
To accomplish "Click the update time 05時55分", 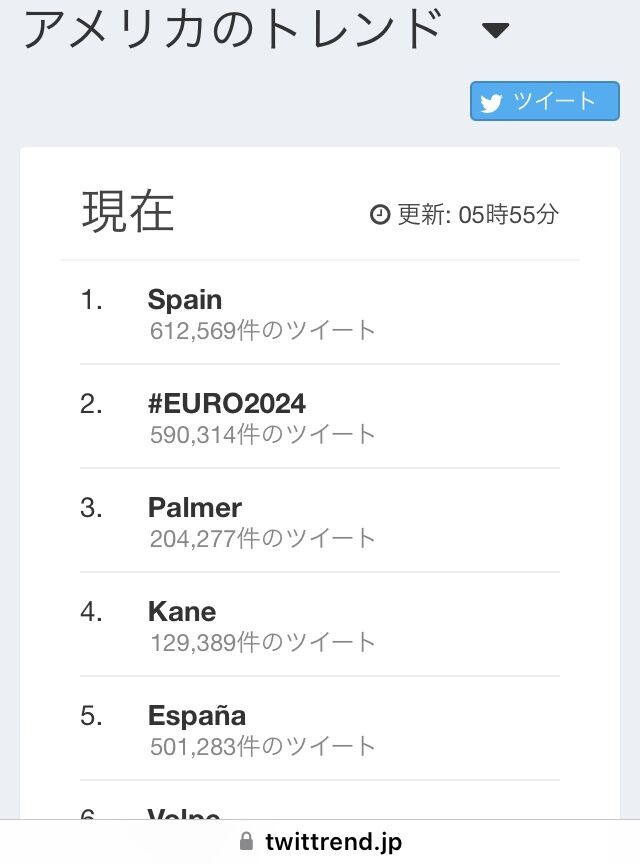I will click(508, 214).
